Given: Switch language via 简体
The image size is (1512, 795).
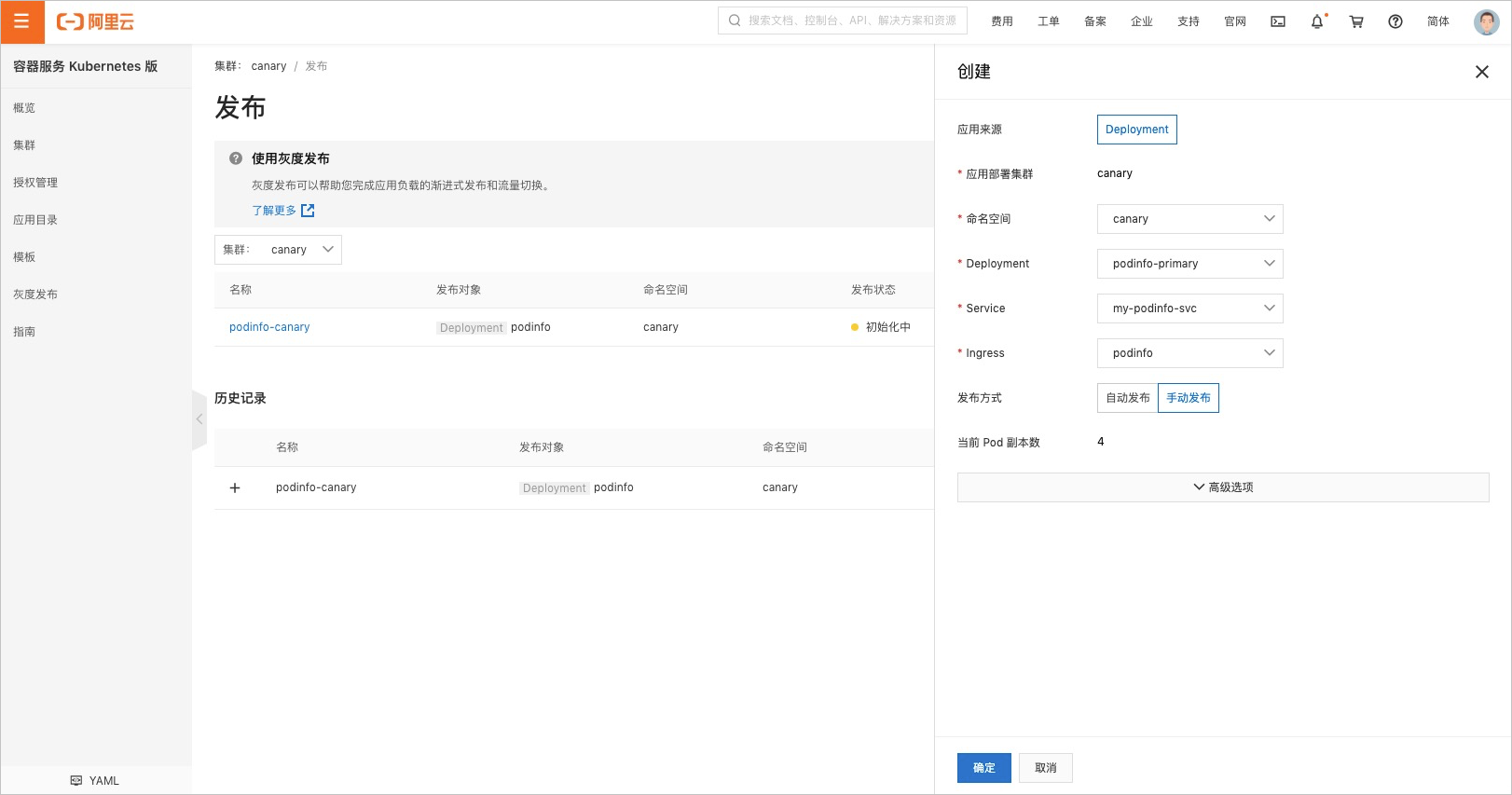Looking at the screenshot, I should pyautogui.click(x=1438, y=21).
